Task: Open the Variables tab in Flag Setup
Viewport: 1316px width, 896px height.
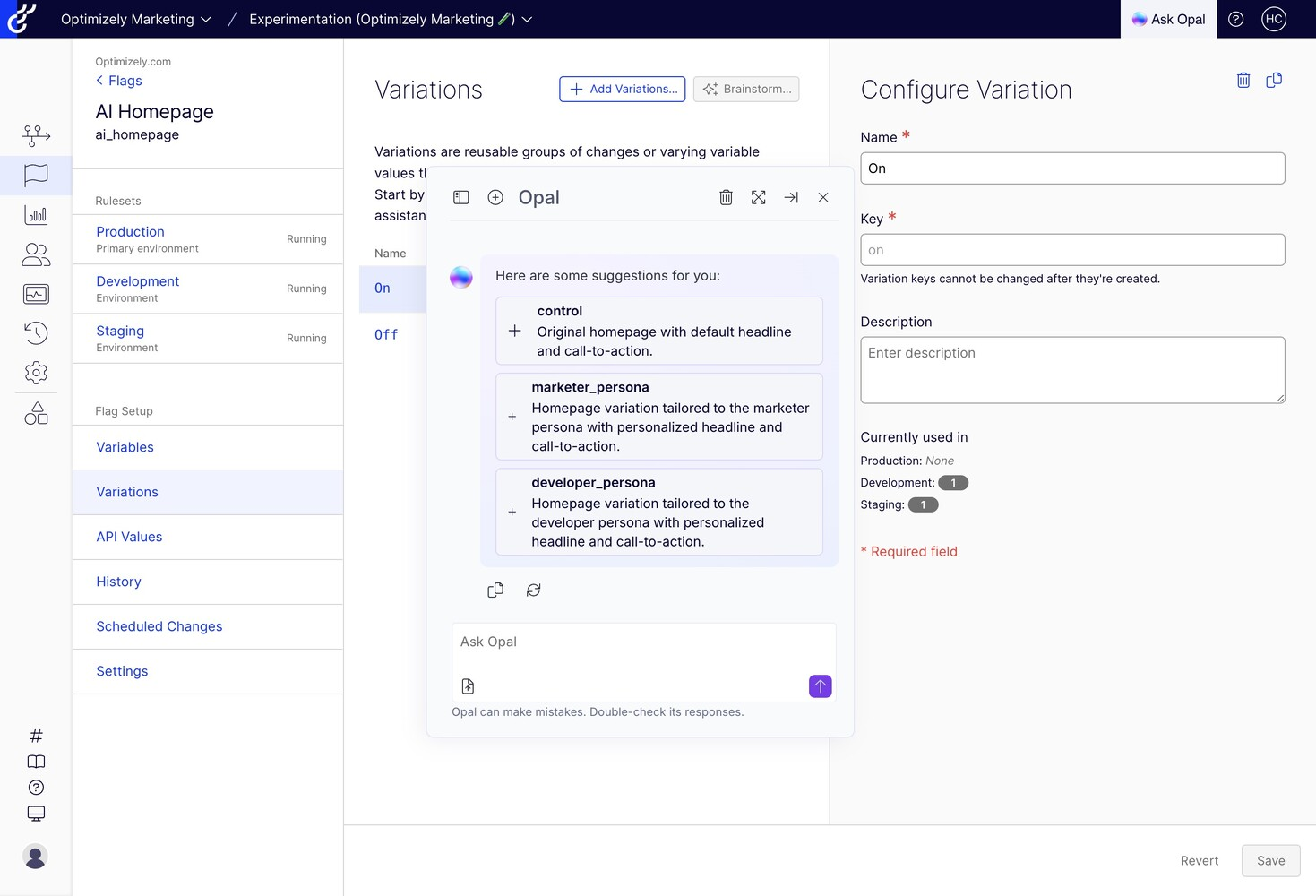Action: coord(125,447)
